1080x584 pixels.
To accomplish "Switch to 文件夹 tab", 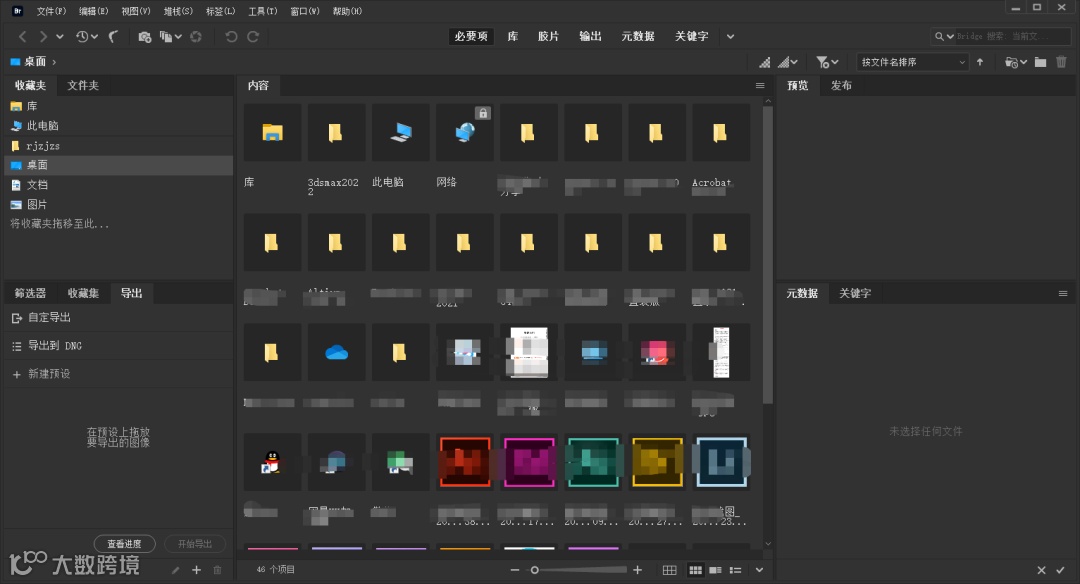I will 83,85.
